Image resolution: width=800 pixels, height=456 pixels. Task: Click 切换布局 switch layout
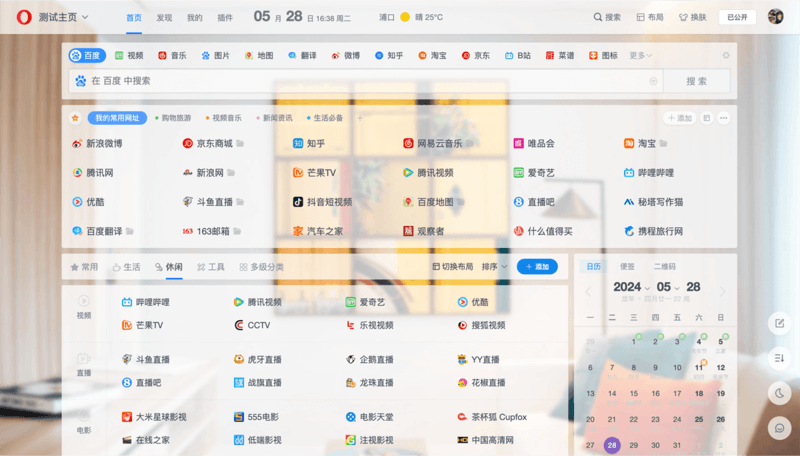[453, 267]
